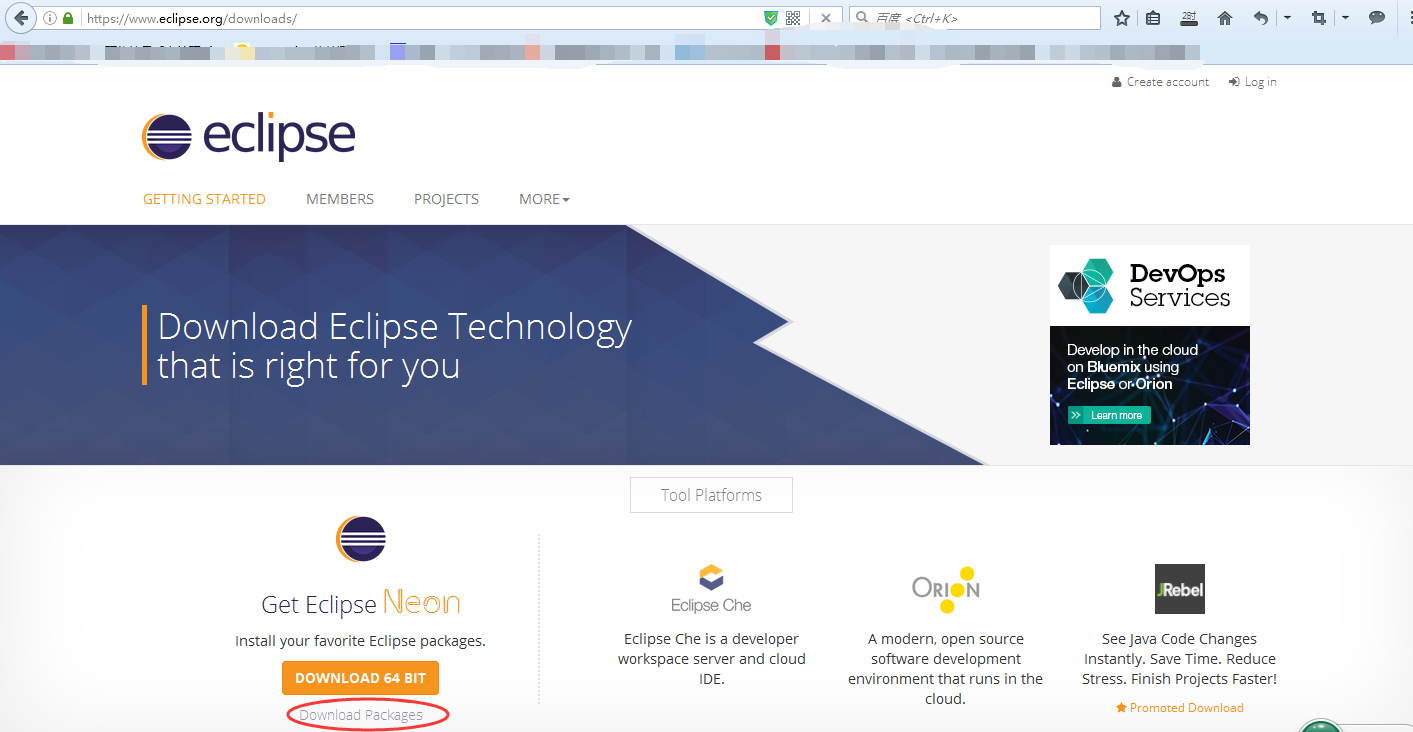Click the Download Packages link
Screen dimensions: 1413x732
(x=361, y=715)
